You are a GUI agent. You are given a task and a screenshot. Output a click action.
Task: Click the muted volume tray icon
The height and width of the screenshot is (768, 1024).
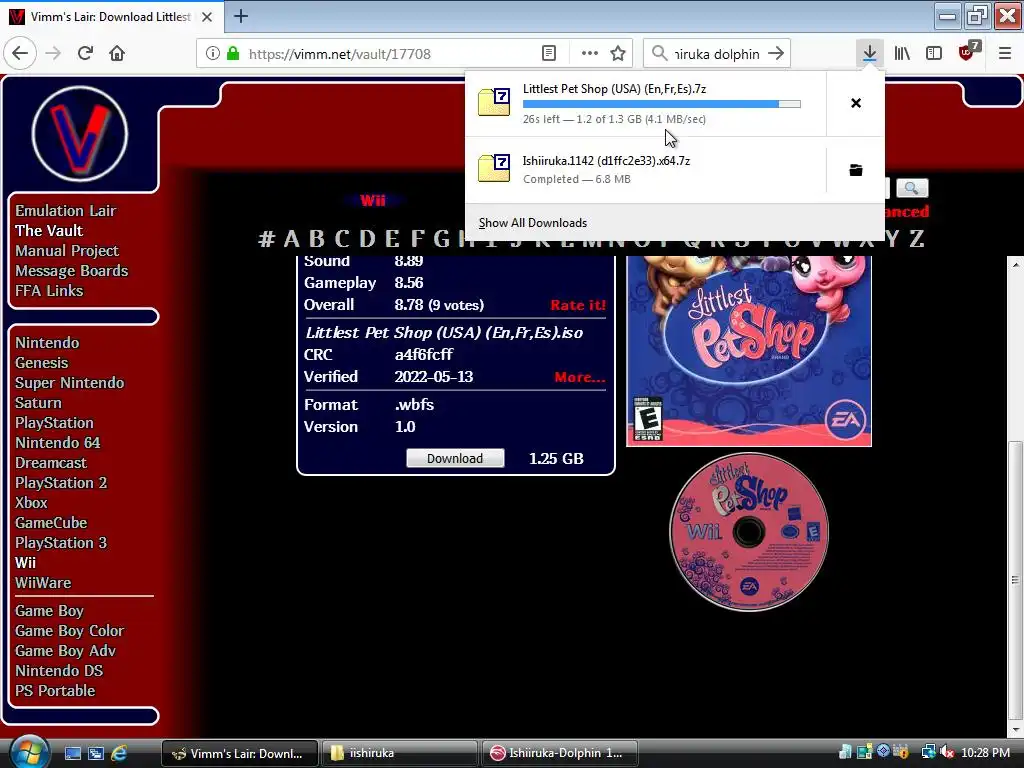pos(947,753)
